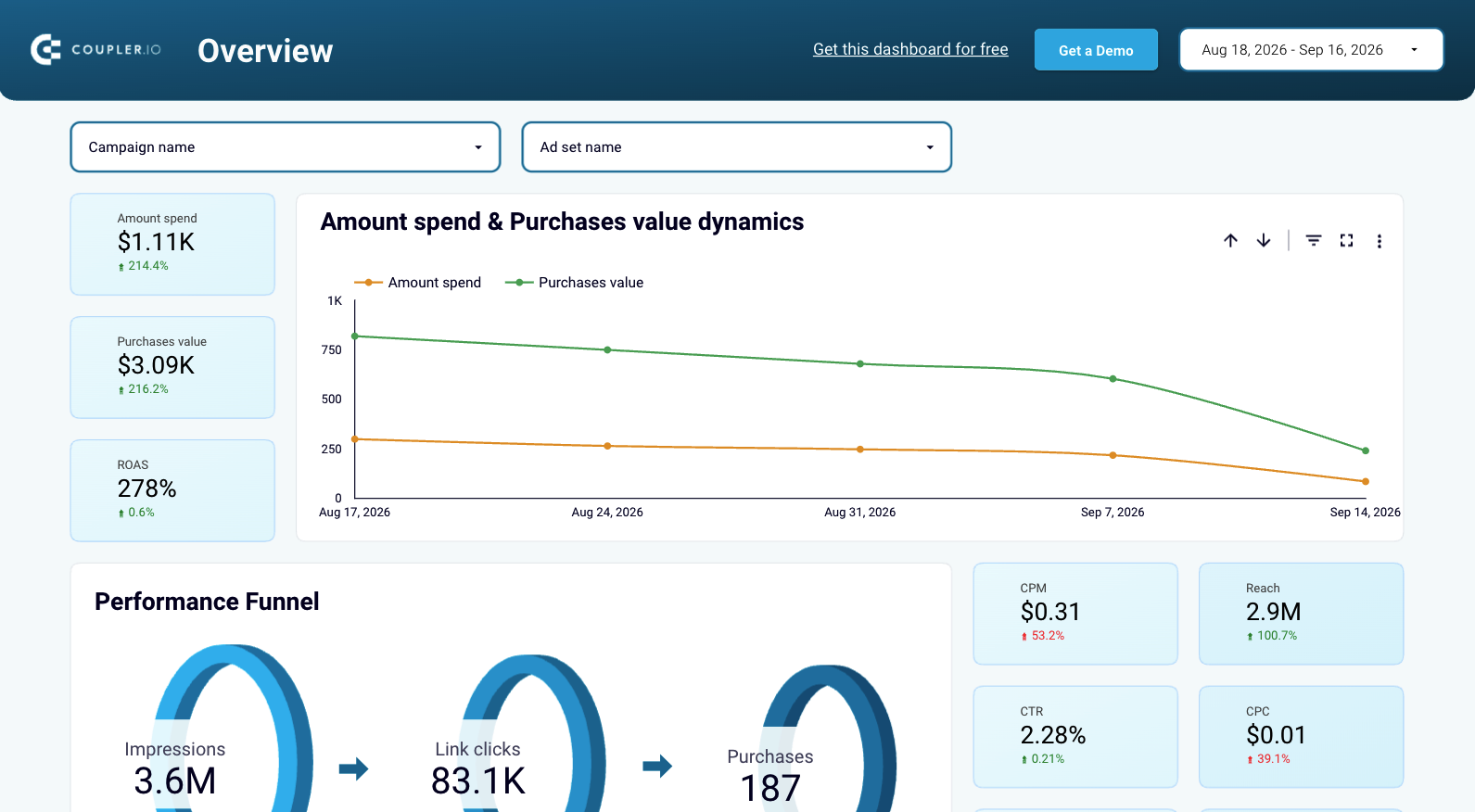Click the drill down arrow icon on chart
The image size is (1475, 812).
pos(1264,241)
